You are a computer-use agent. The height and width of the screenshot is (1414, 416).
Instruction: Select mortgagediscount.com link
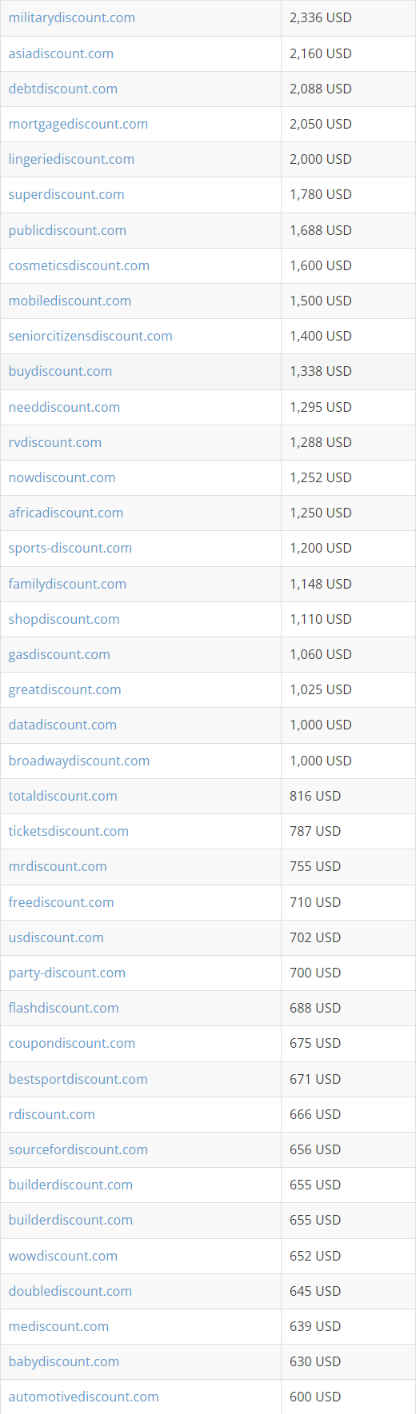[x=78, y=124]
